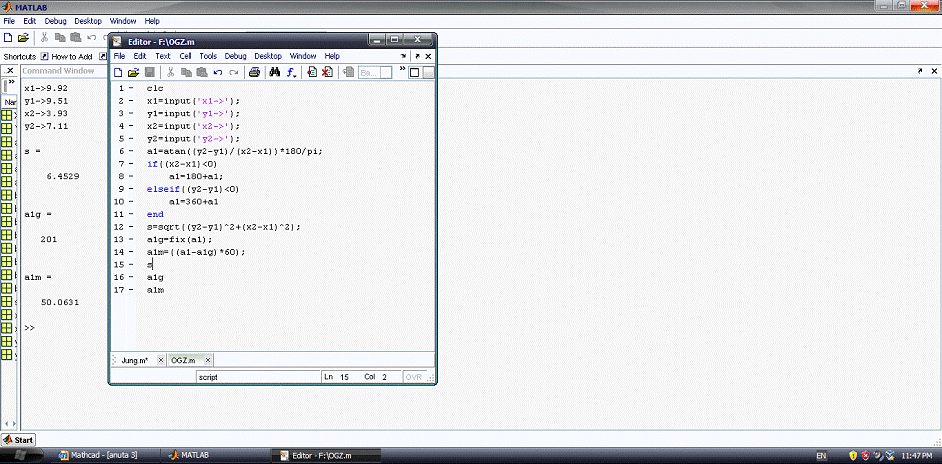Click the set/clear breakpoint icon

pyautogui.click(x=312, y=72)
